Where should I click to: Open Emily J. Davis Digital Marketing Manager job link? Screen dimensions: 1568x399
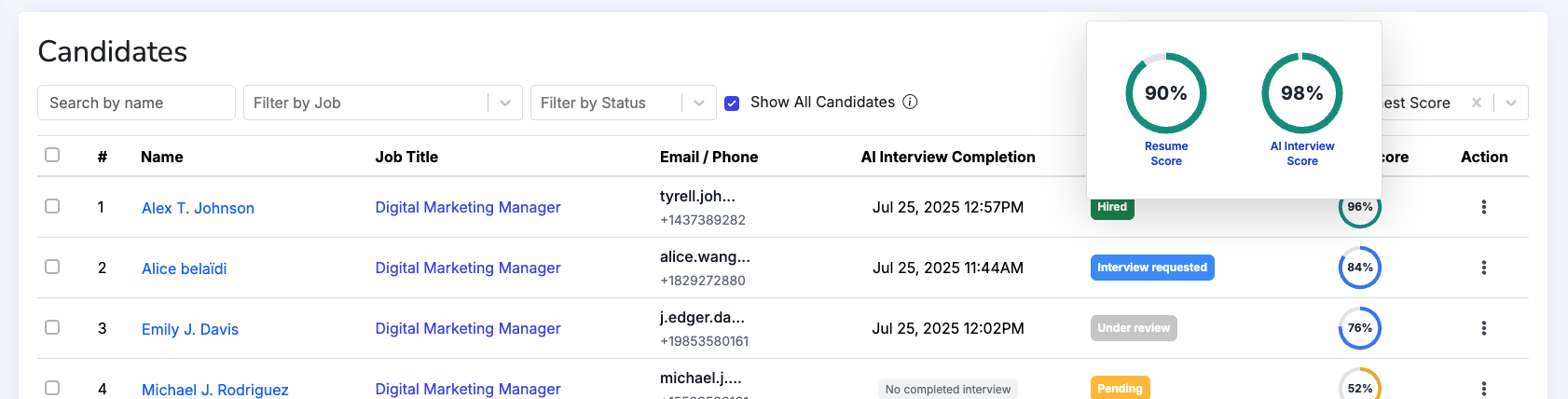tap(468, 328)
